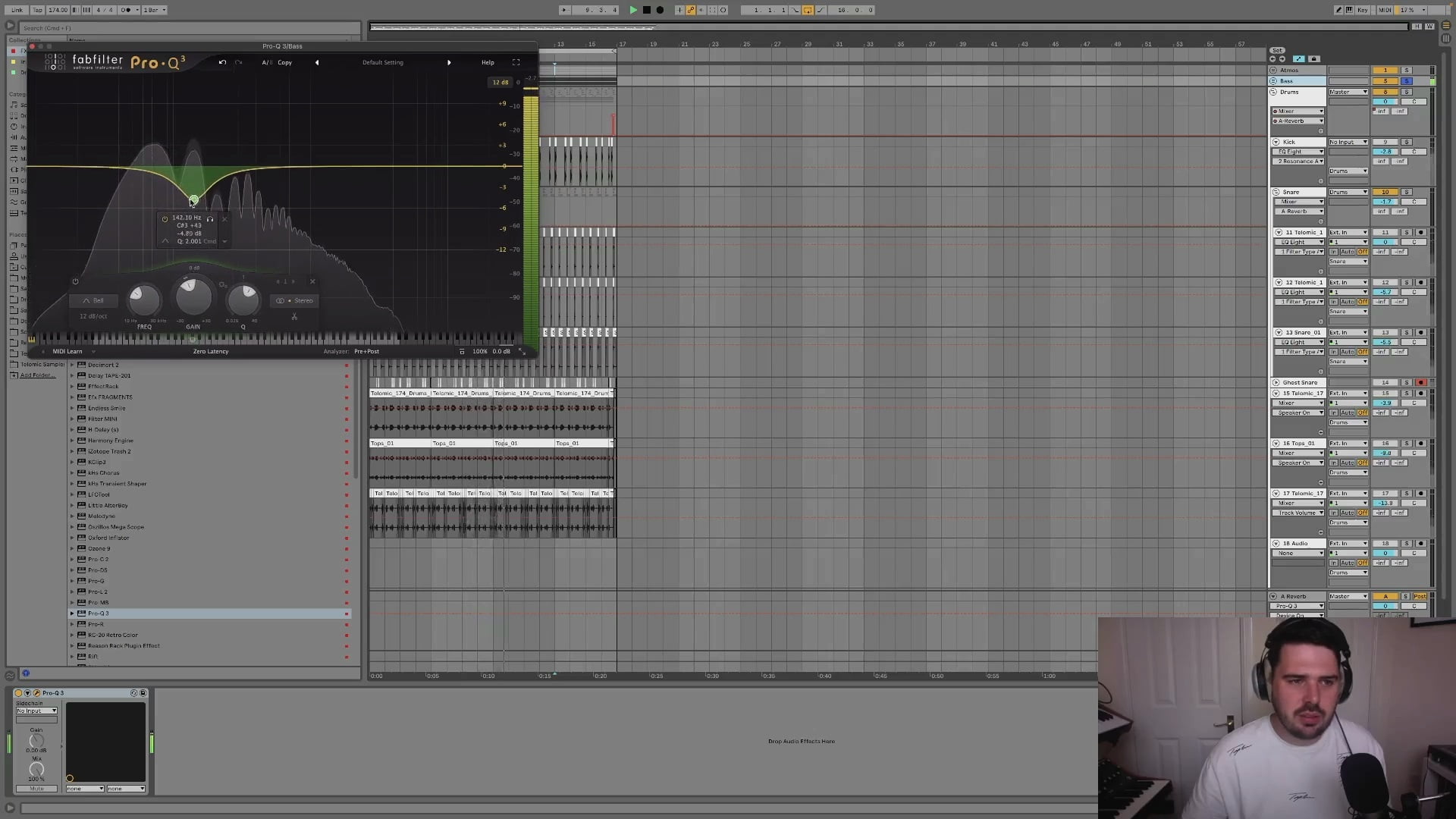Close the band controls strip

point(312,281)
